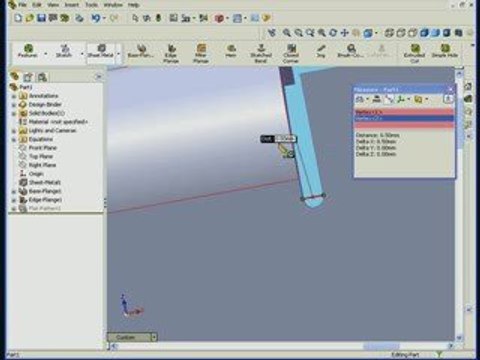Click the Previous View icon
Viewport: 480px width, 360px height.
(x=272, y=33)
